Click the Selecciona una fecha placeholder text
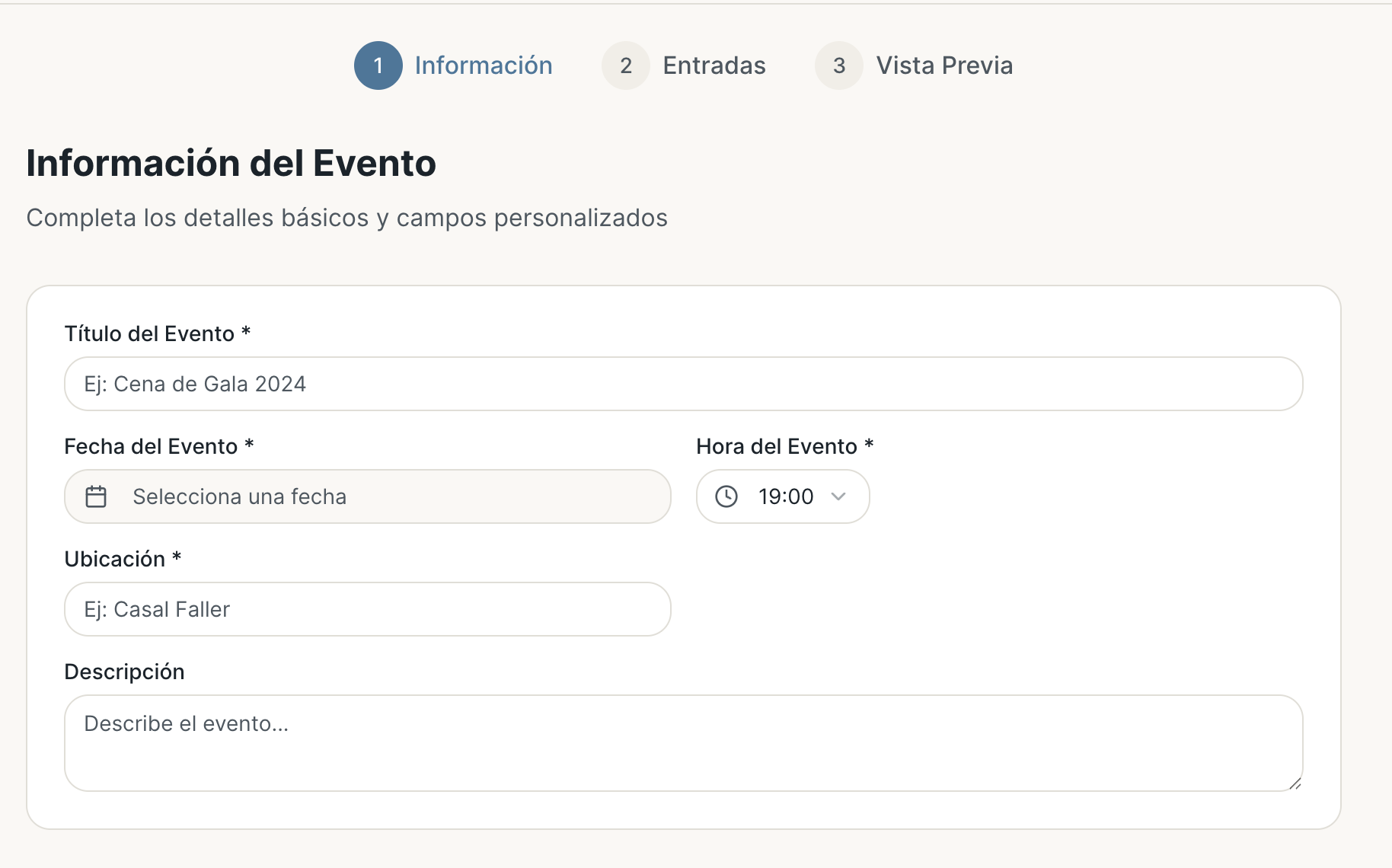 point(240,496)
